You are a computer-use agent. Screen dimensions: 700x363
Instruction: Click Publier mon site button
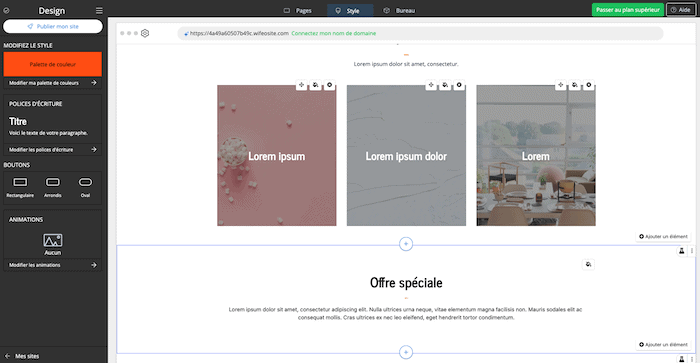(53, 26)
